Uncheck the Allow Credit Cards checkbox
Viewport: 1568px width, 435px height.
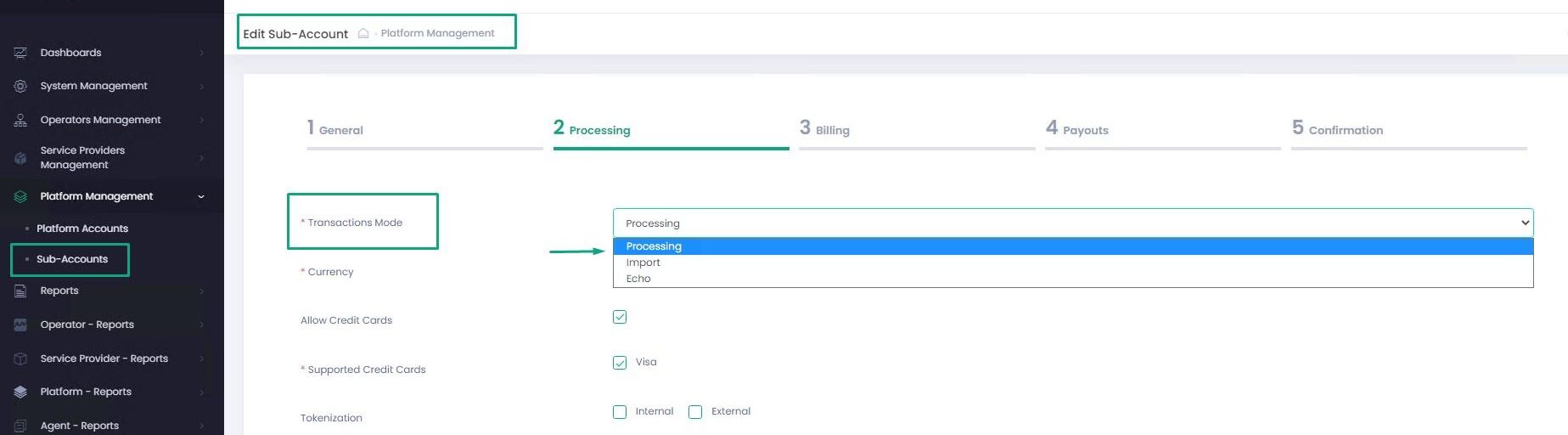620,317
